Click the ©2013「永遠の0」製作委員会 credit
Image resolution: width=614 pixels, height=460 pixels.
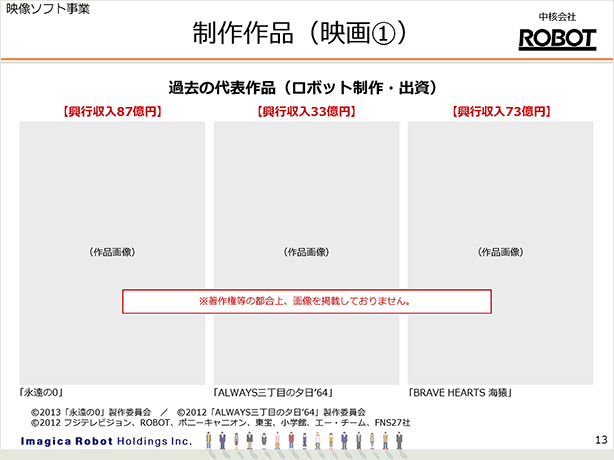pyautogui.click(x=91, y=412)
